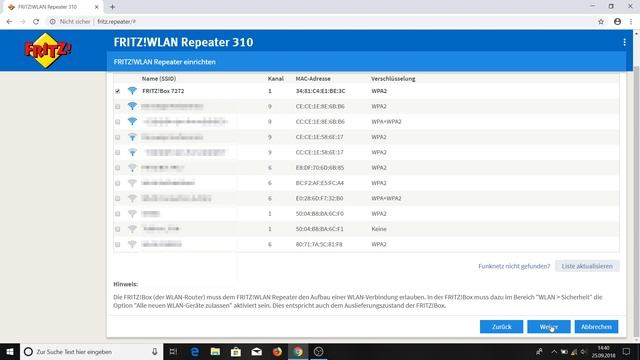640x360 pixels.
Task: Click the signal icon in the CC:CE:1E:8E:6B:B6 row
Action: click(132, 121)
